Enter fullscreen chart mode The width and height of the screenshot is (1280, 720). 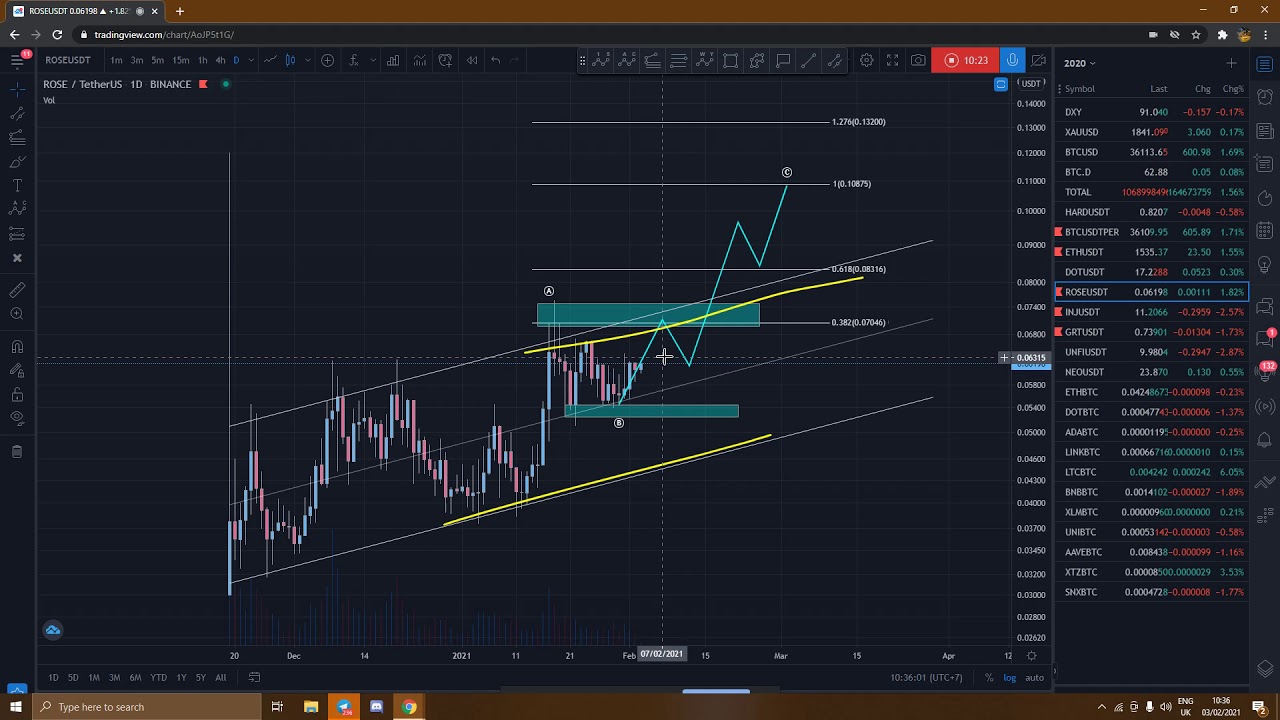click(x=892, y=60)
